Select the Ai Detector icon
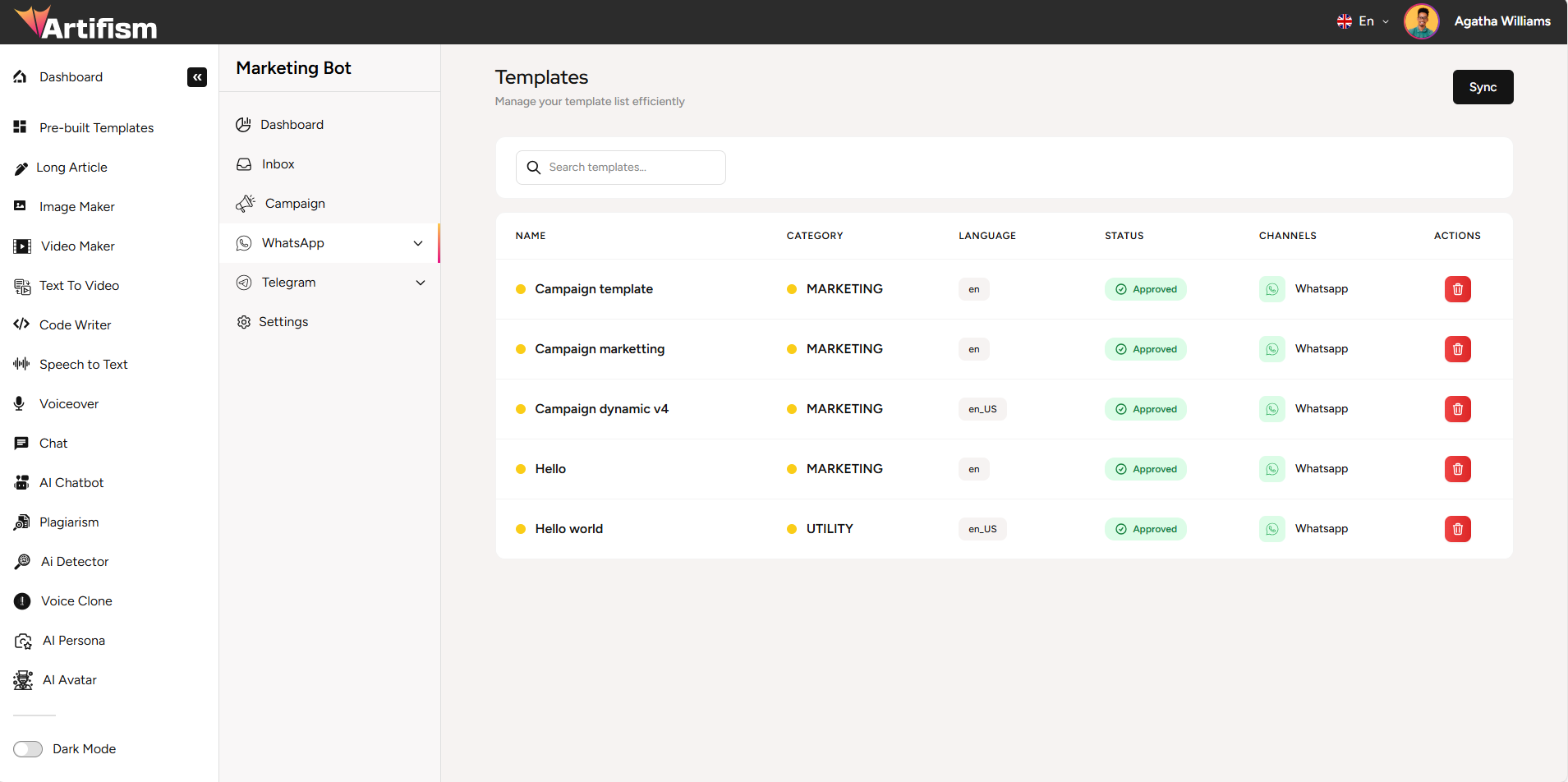1568x782 pixels. [x=21, y=561]
